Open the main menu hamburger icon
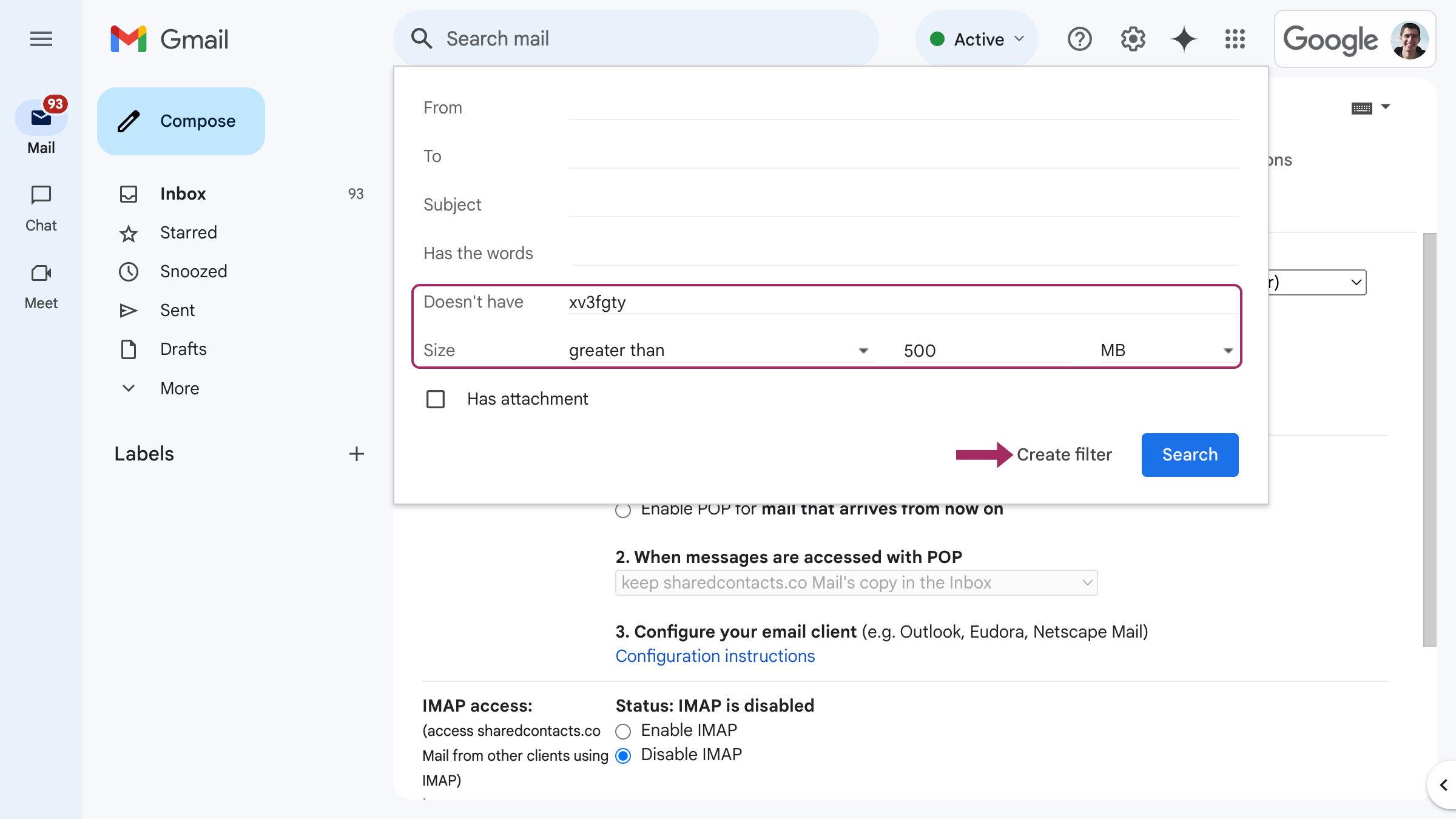The height and width of the screenshot is (819, 1456). [x=41, y=39]
